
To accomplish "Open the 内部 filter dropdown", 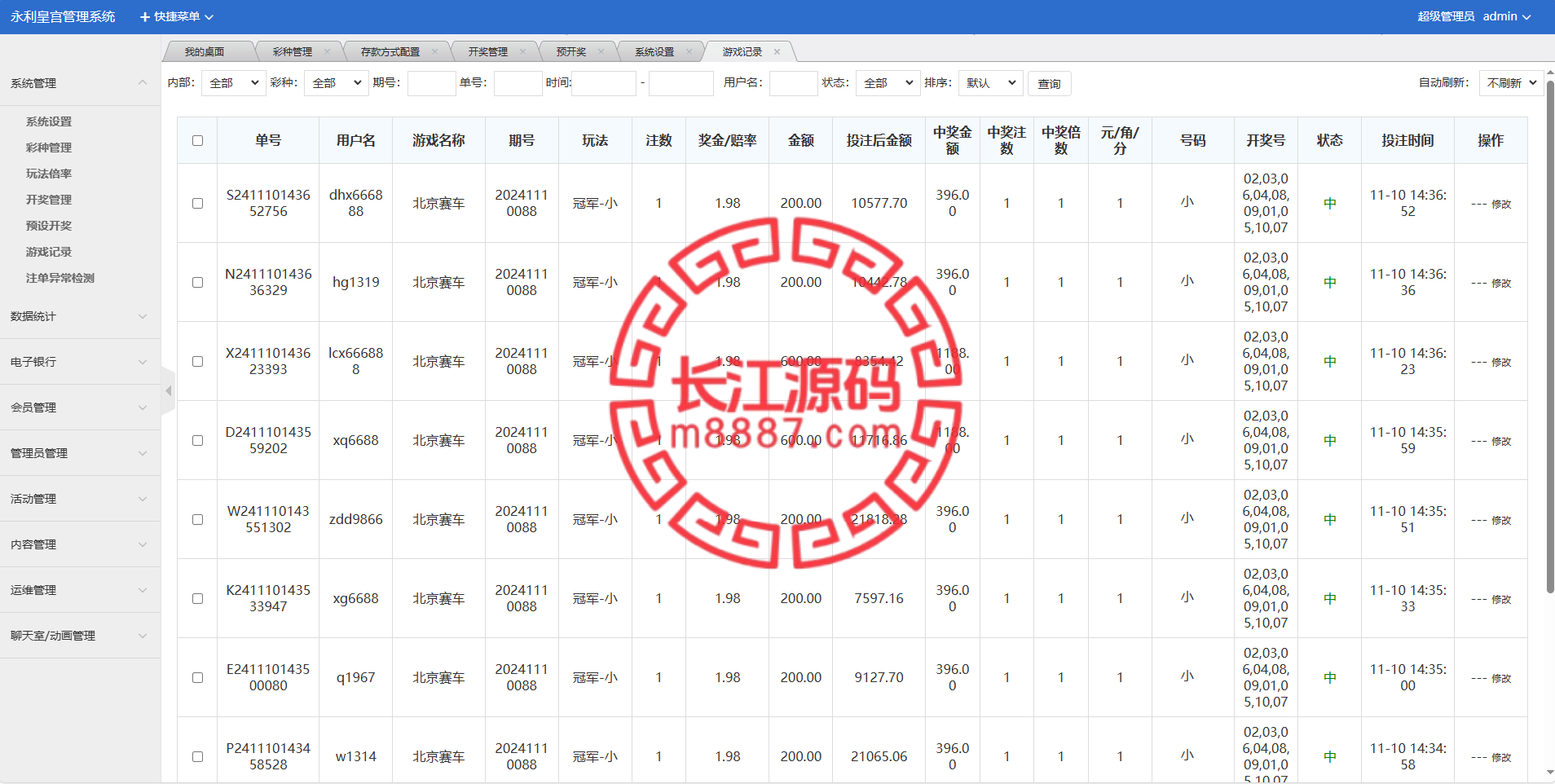I will pyautogui.click(x=234, y=83).
